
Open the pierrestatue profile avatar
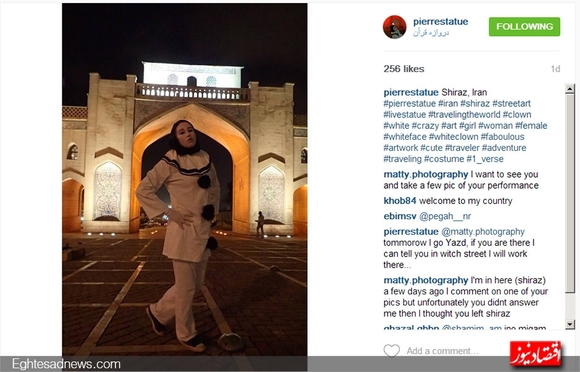pos(394,27)
